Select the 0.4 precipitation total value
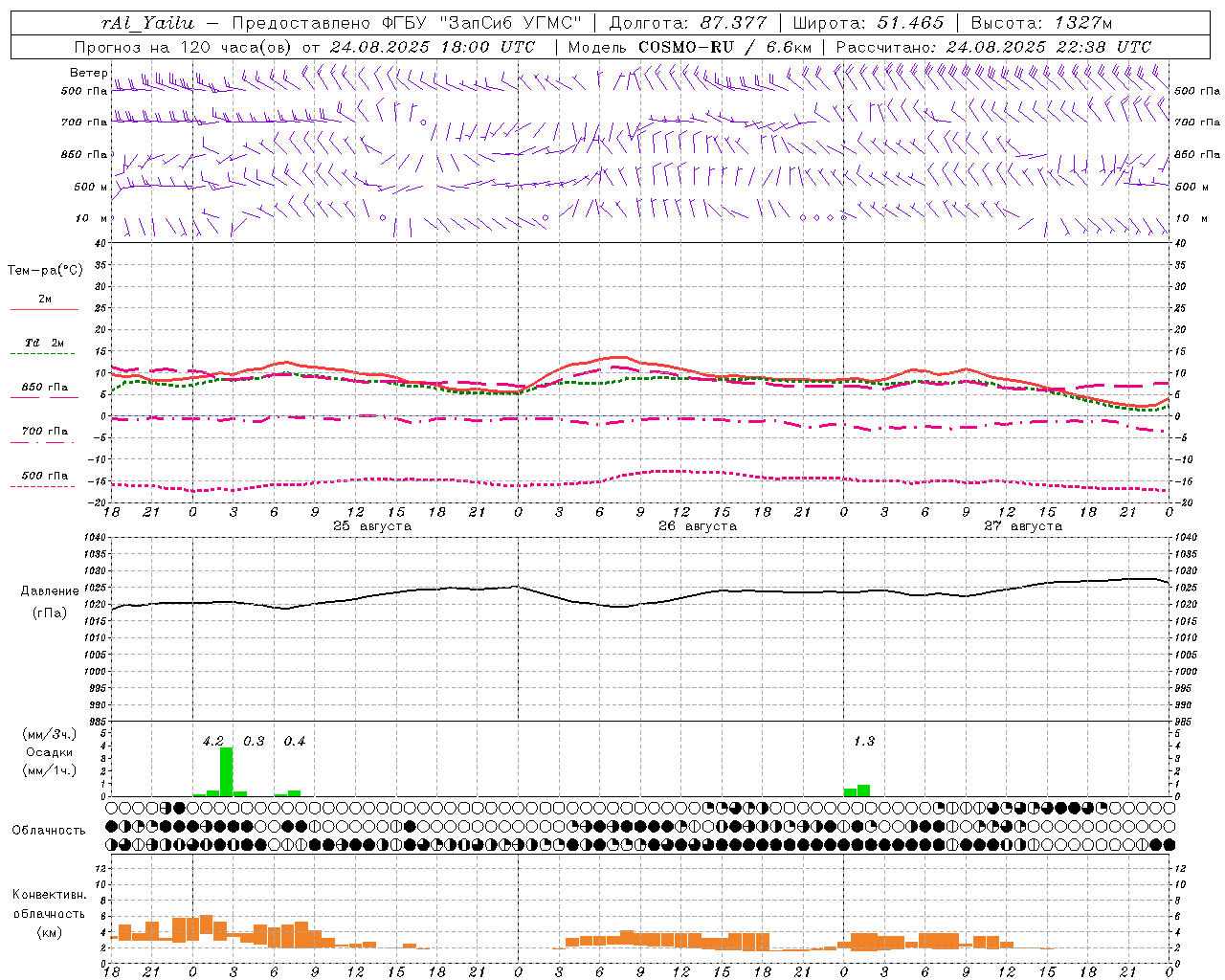1225x980 pixels. (x=295, y=741)
